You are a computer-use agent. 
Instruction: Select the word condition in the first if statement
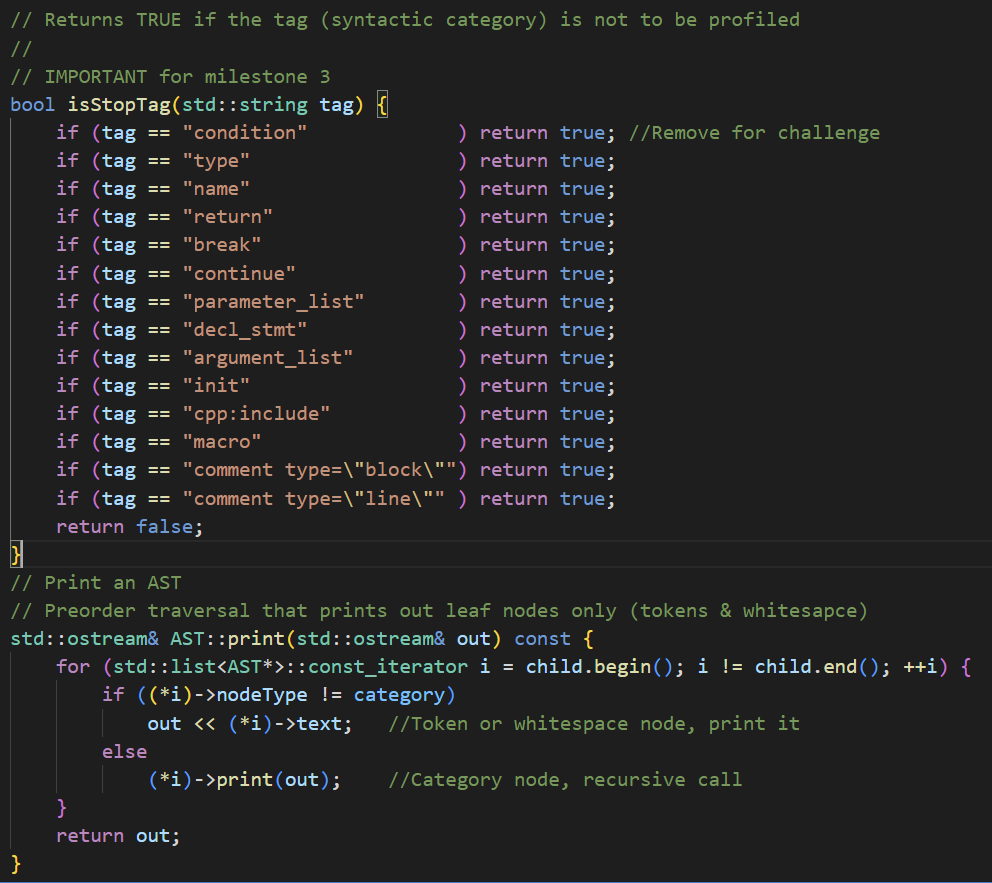tap(244, 132)
